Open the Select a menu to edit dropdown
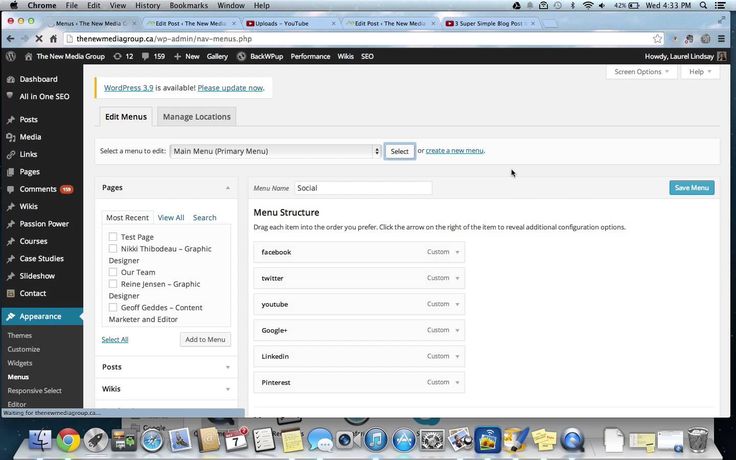The width and height of the screenshot is (736, 460). (x=275, y=151)
